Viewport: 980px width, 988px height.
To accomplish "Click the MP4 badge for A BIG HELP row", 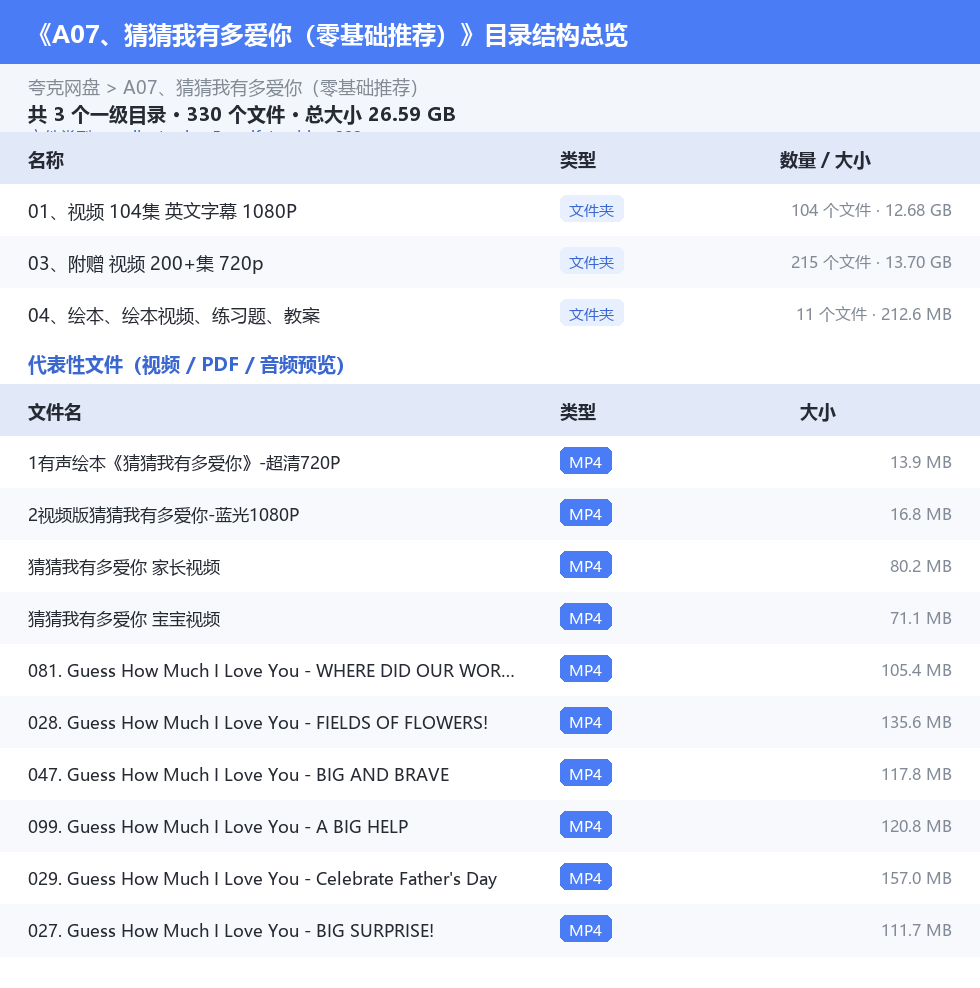I will [x=585, y=826].
